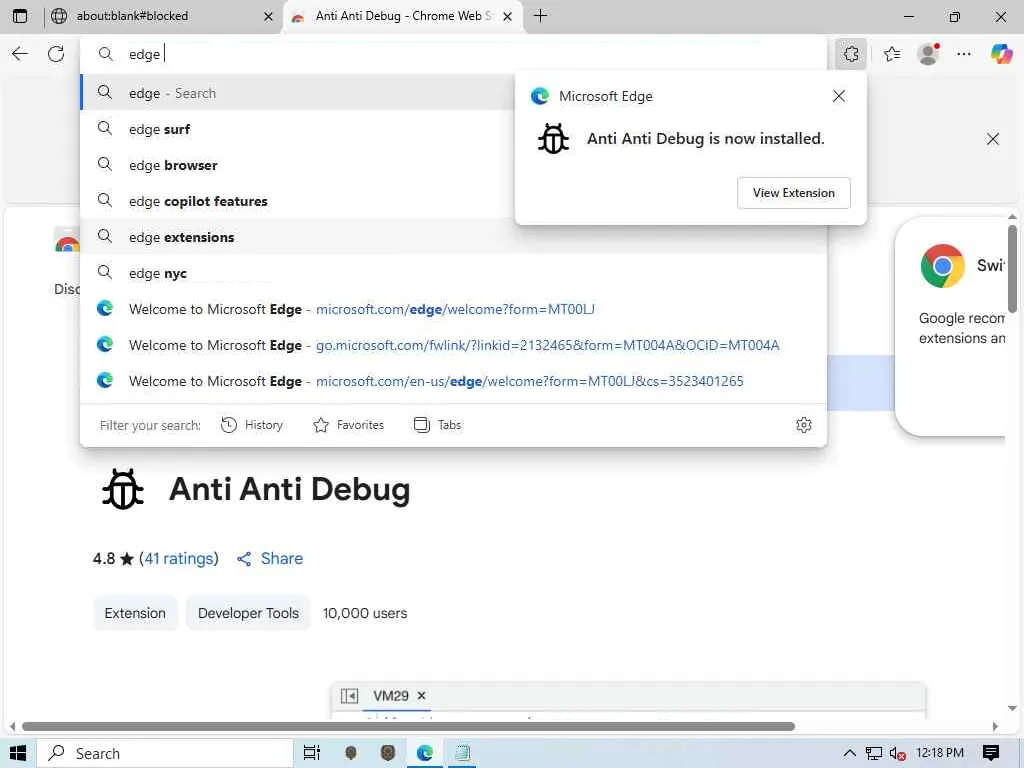
Task: Open the Notepad taskbar icon
Action: tap(462, 753)
